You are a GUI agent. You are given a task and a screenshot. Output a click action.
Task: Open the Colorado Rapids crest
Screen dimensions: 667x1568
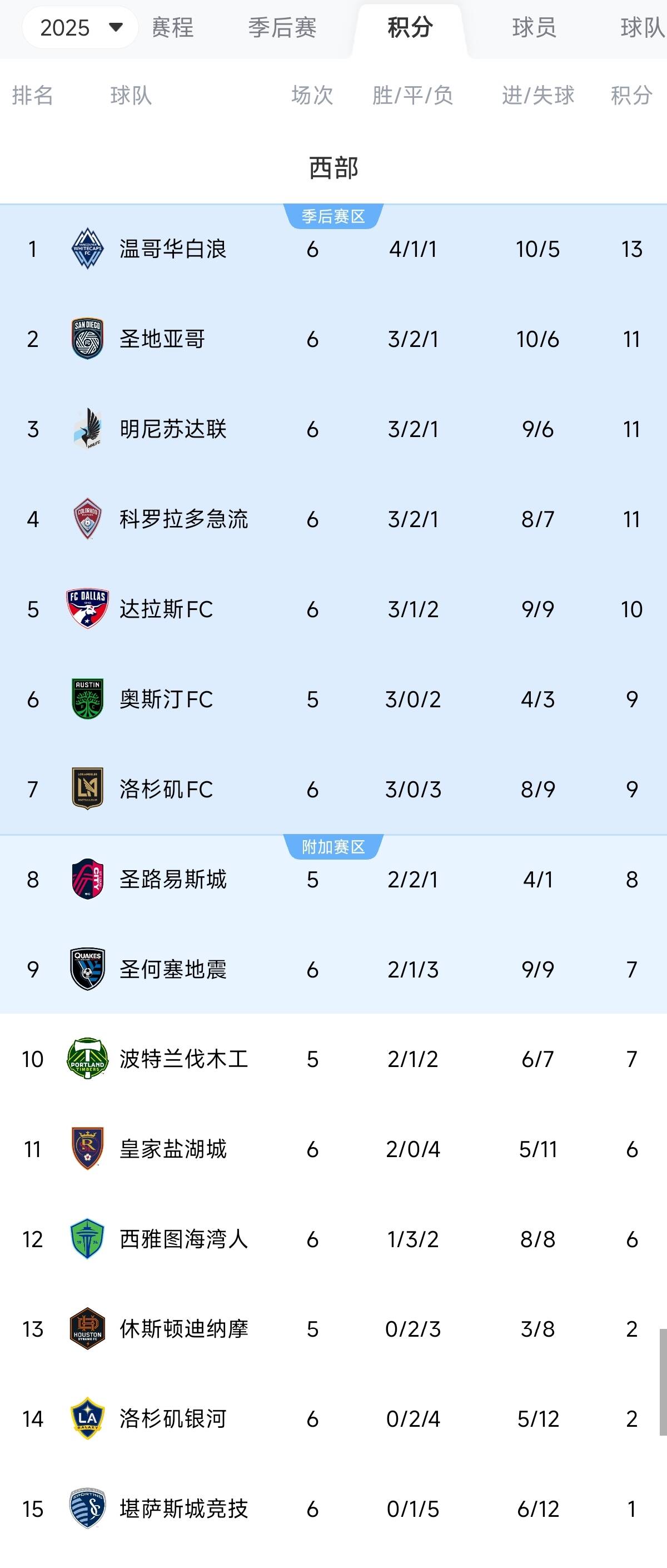tap(87, 519)
